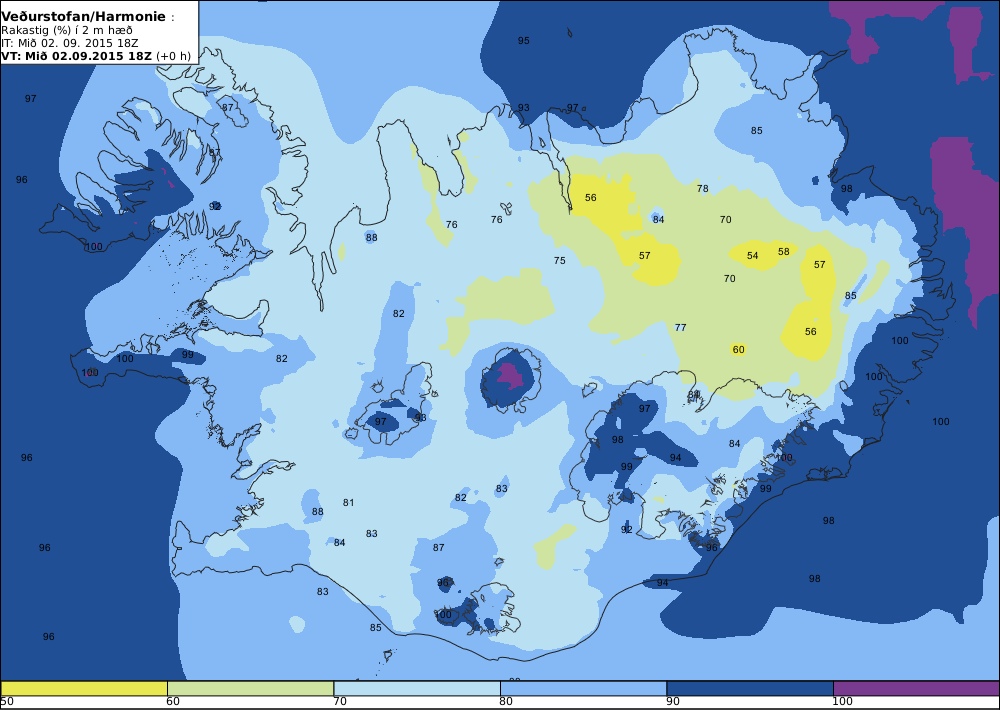Select the bold "VT: Mið 02.09.2015 18Z" line
The height and width of the screenshot is (710, 1000).
click(77, 55)
